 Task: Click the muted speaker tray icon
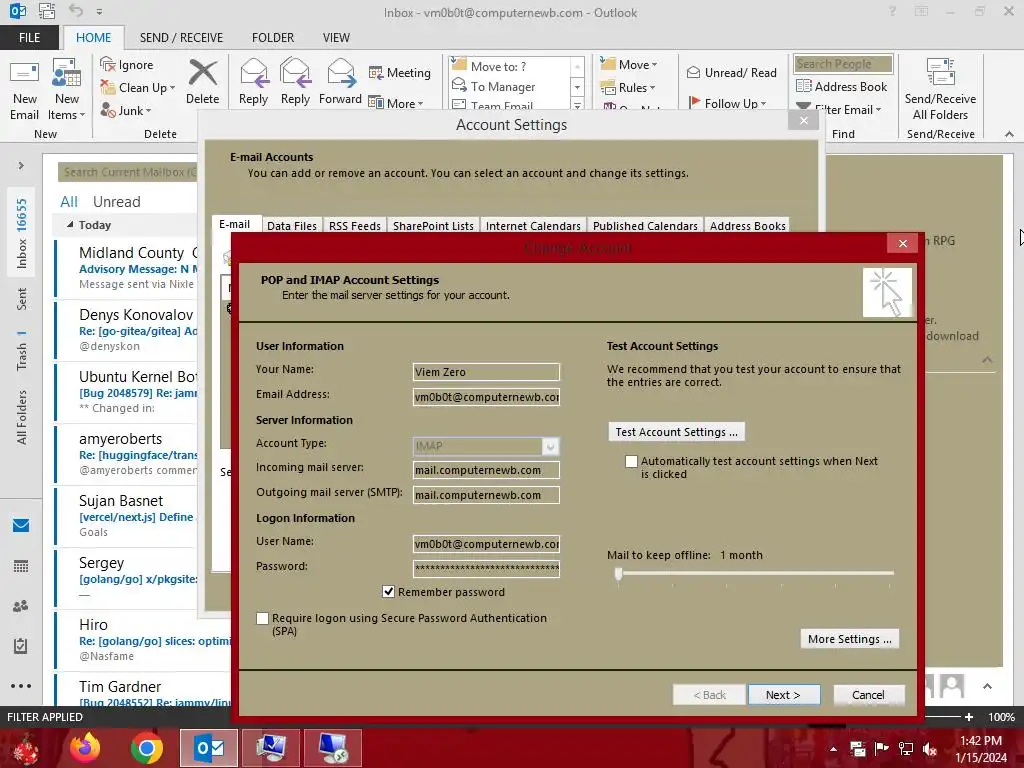(x=929, y=748)
